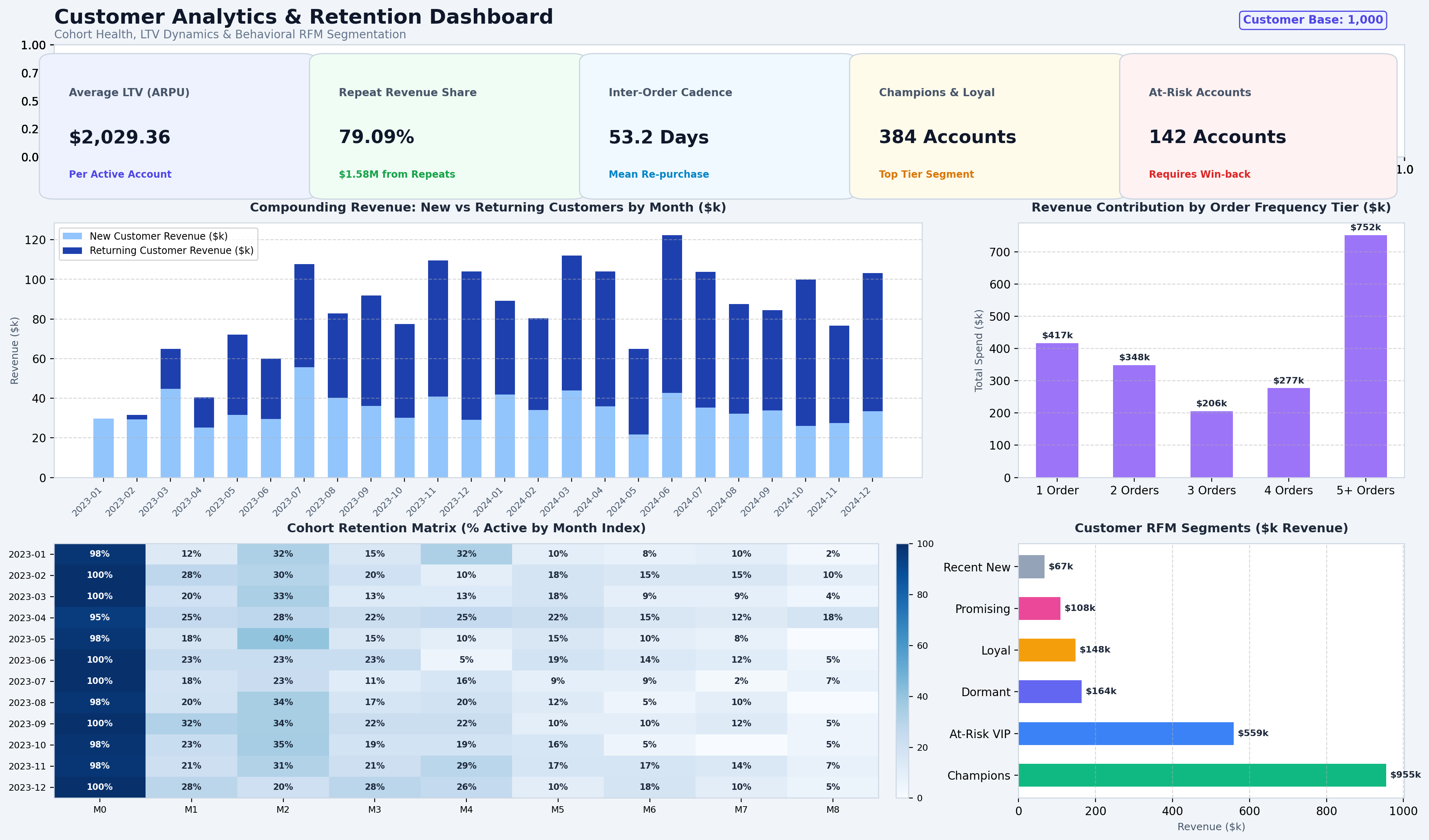Screen dimensions: 1429x840
Task: Click the 2024-12 stacked revenue bar
Action: [872, 375]
